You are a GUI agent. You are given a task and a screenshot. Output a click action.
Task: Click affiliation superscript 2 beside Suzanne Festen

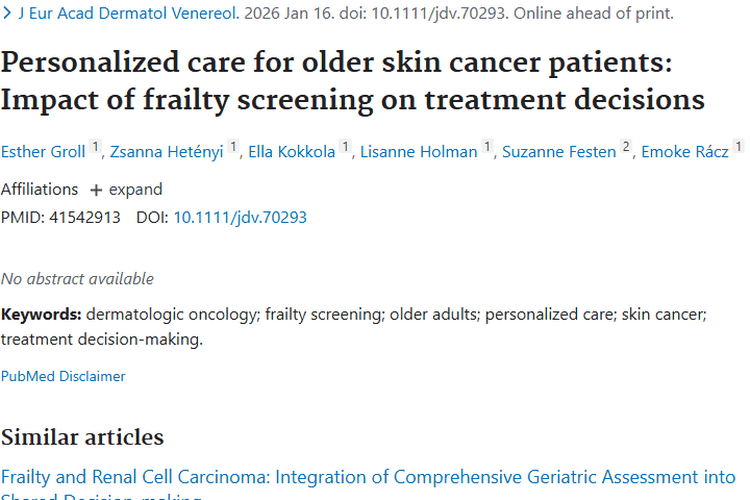(x=626, y=148)
